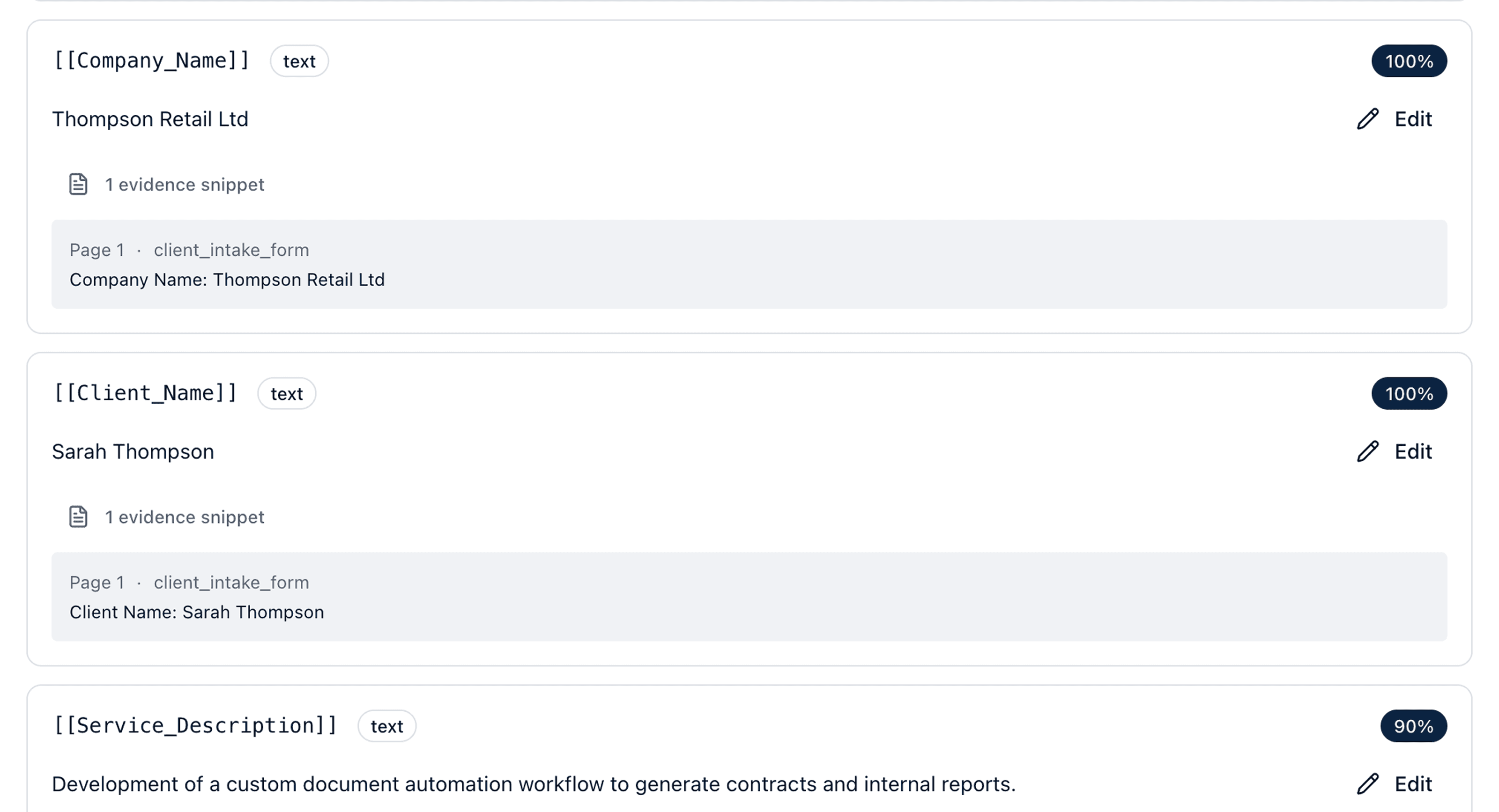Click the evidence text Company Name: Thompson Retail Ltd

click(x=227, y=280)
